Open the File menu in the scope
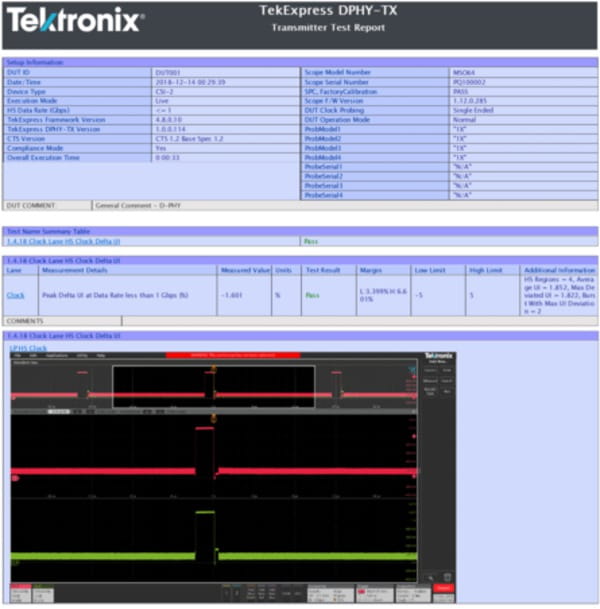 18,355
